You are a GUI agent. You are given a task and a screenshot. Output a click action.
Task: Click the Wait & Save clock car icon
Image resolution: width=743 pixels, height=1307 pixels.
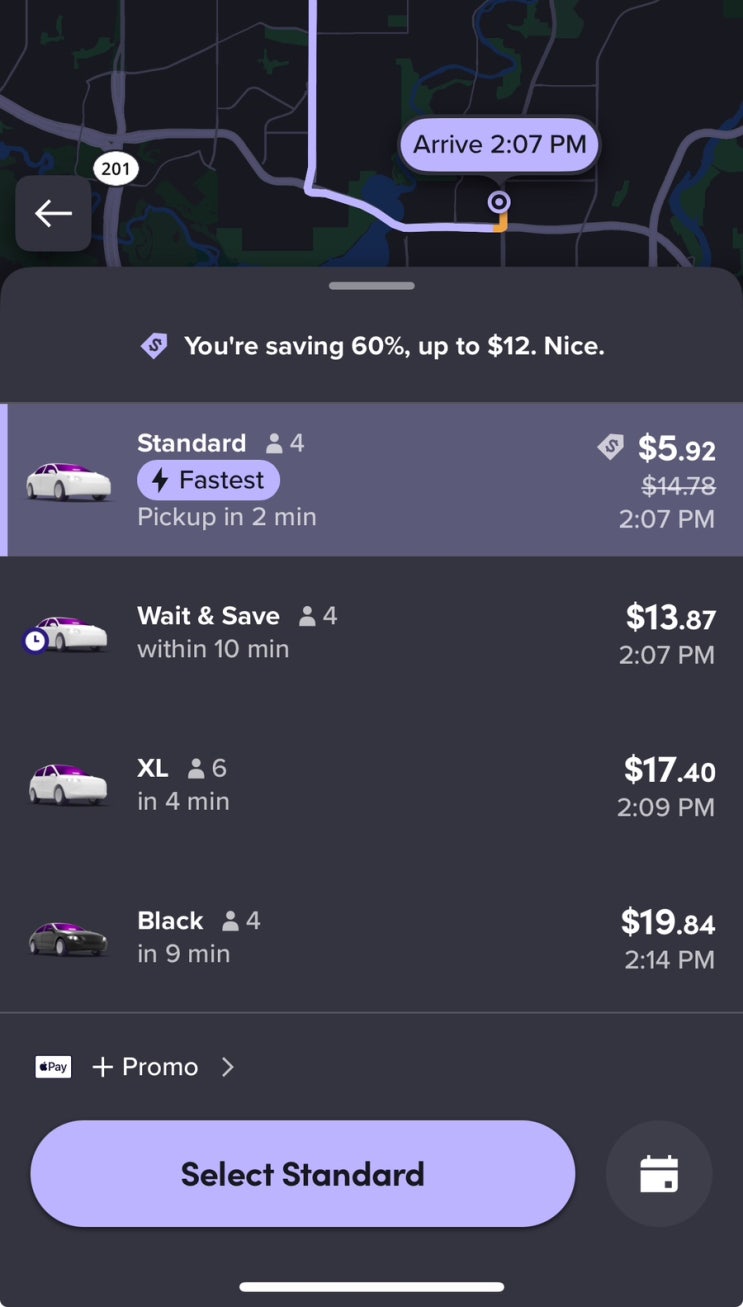point(66,634)
